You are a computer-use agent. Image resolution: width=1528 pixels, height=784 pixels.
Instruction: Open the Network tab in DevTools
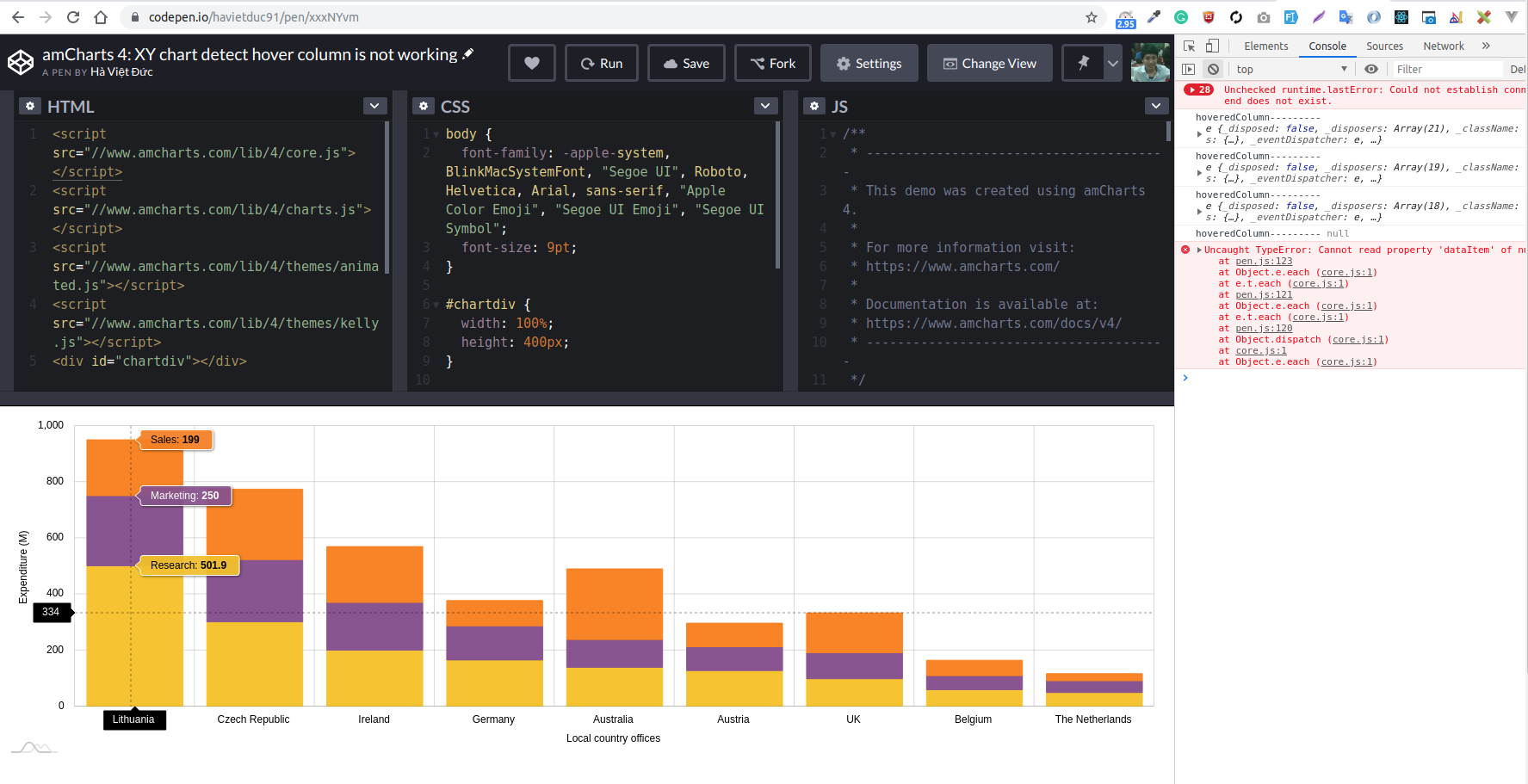pos(1443,46)
